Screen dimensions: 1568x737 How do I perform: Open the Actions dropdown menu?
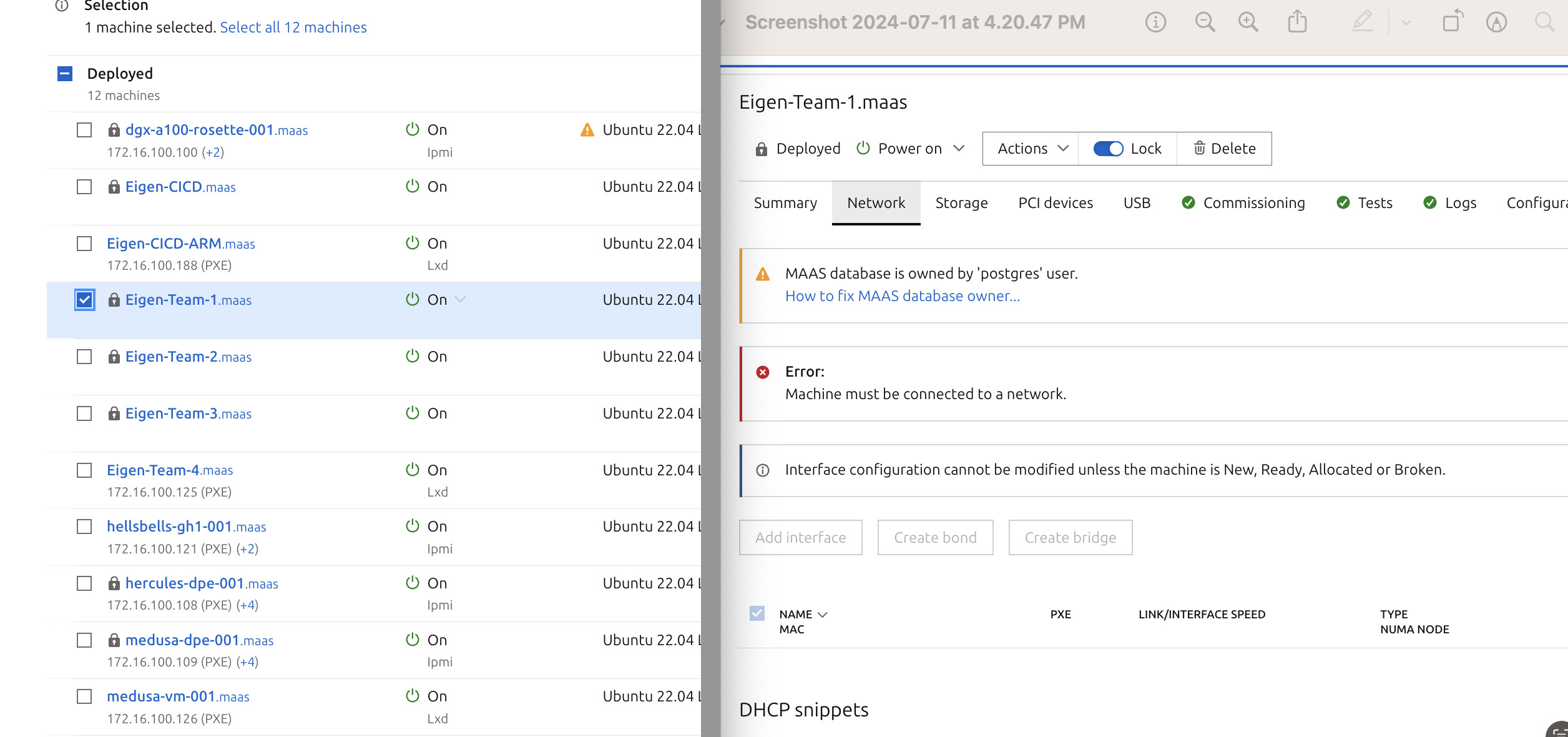(1031, 149)
